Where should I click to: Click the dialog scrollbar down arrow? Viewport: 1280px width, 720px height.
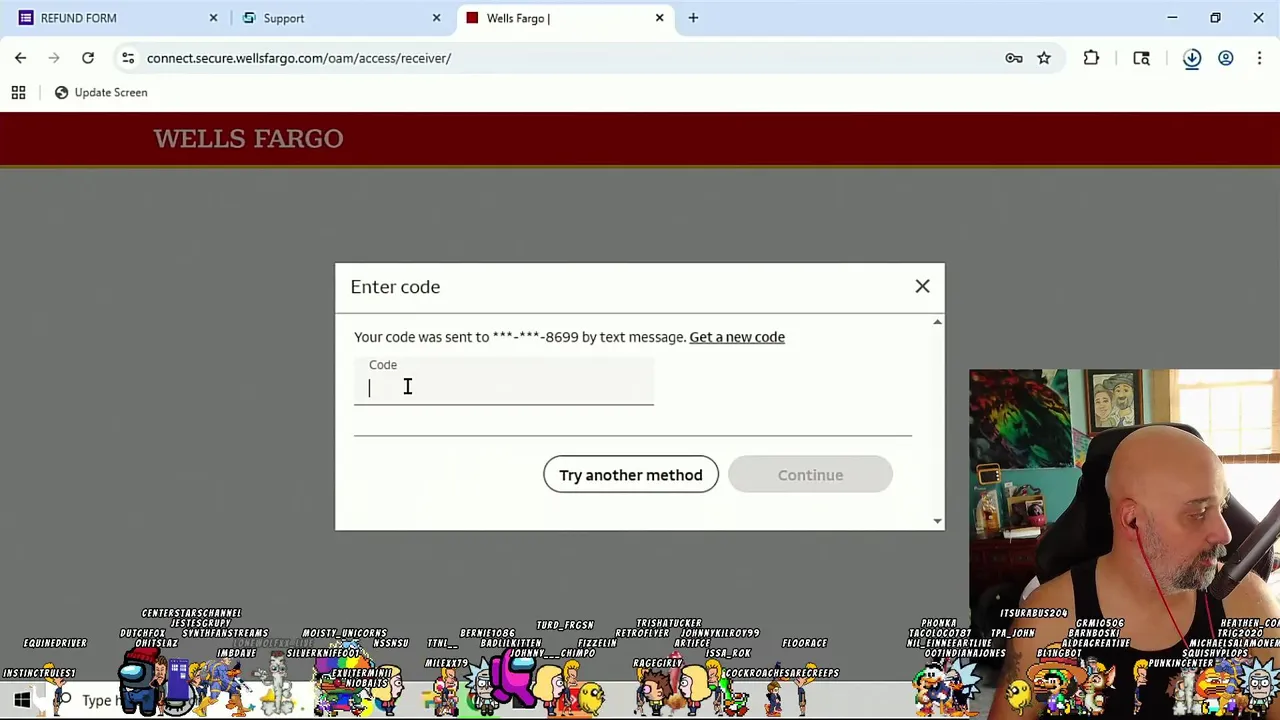click(937, 521)
